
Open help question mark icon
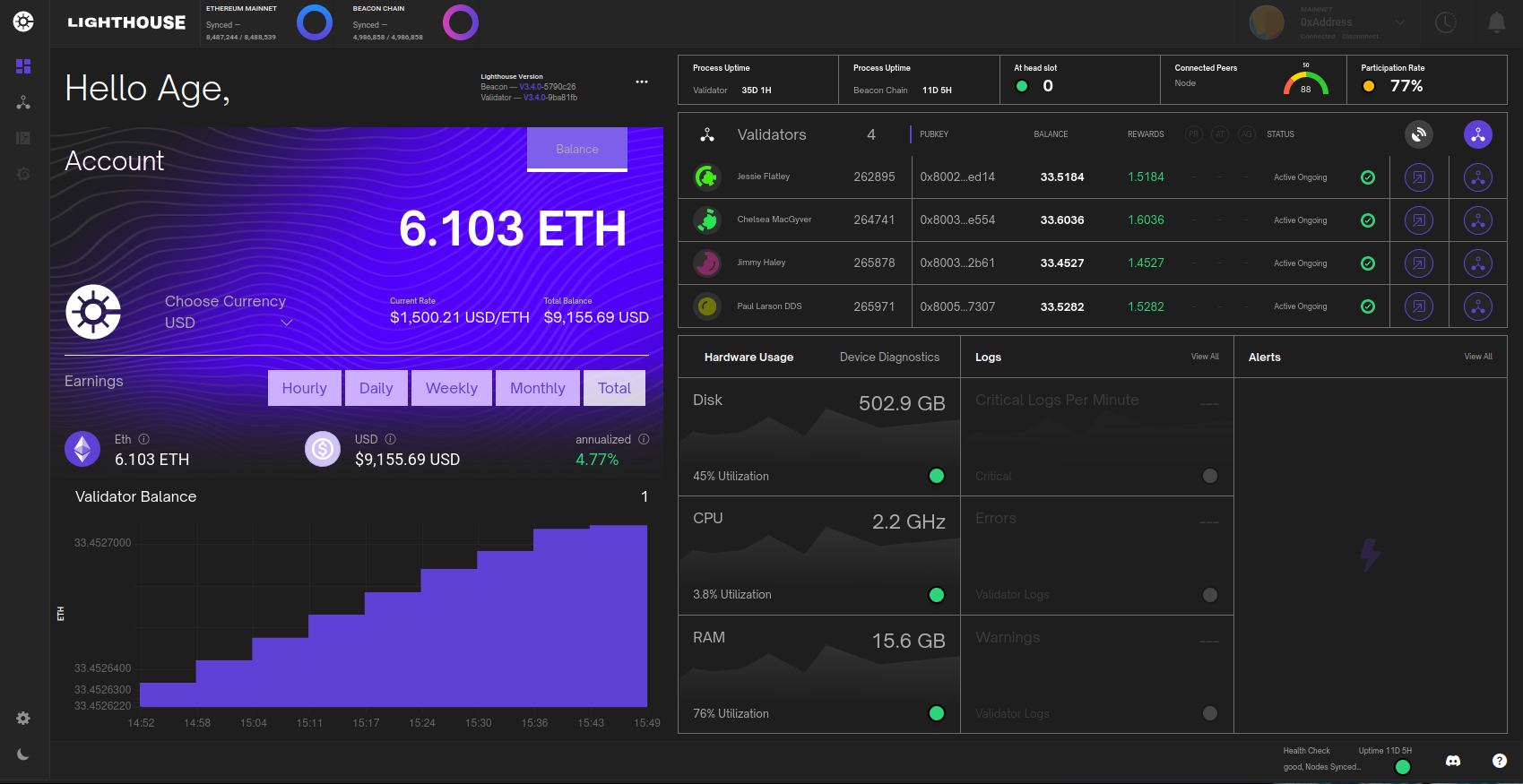[1499, 761]
